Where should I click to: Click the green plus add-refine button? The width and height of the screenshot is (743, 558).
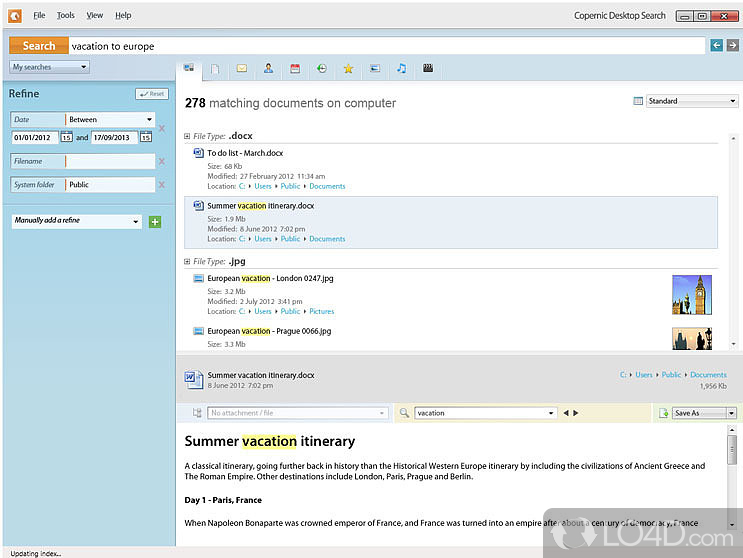[154, 221]
